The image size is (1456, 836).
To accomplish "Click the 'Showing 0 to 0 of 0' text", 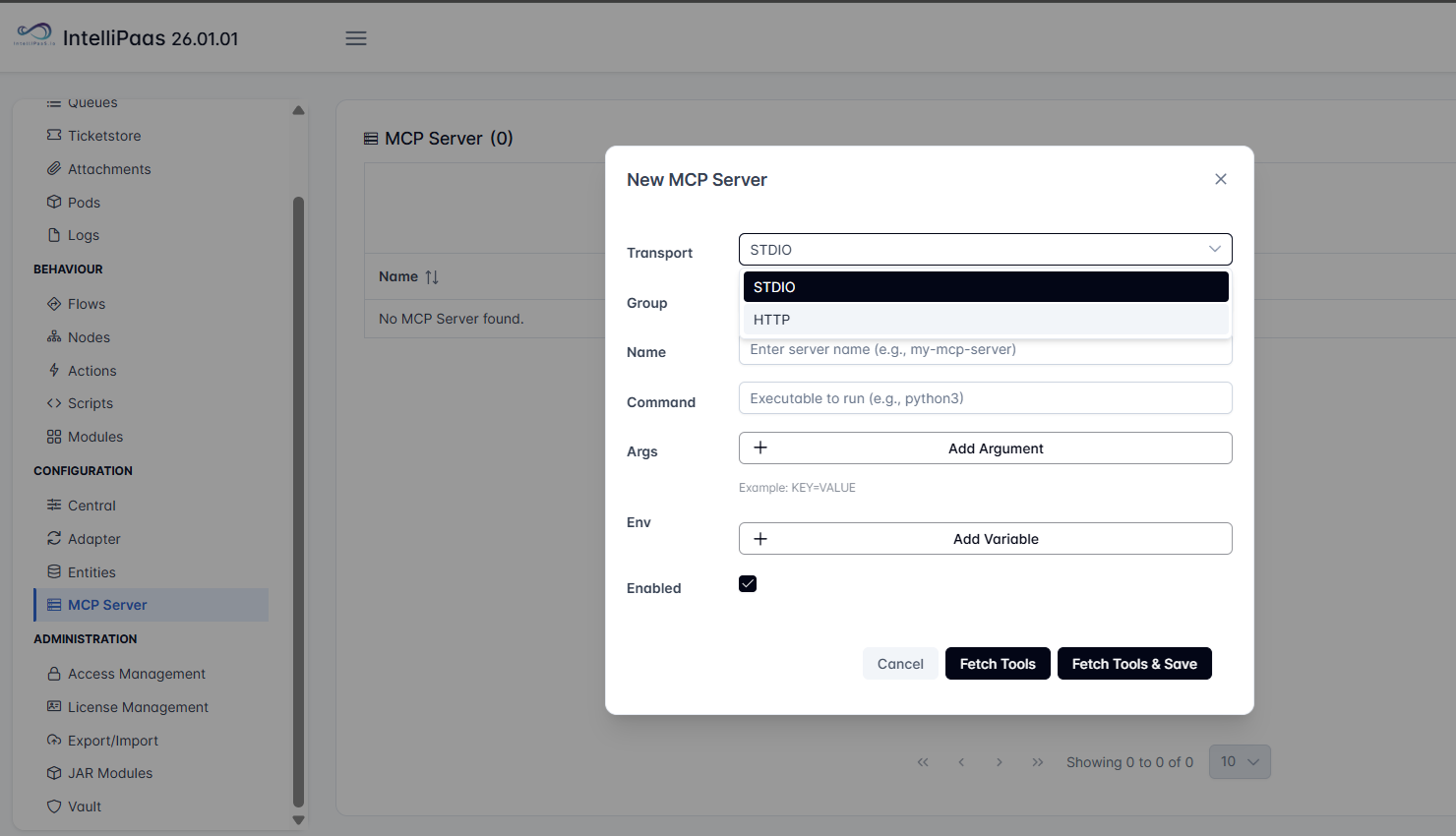I will click(1129, 762).
